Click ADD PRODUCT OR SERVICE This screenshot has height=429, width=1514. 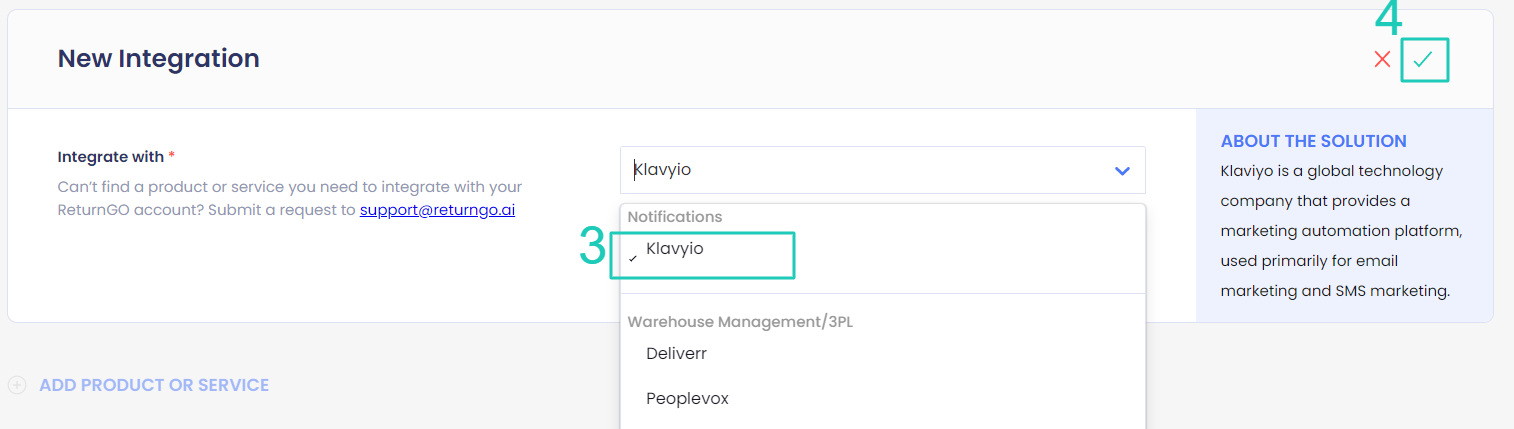pyautogui.click(x=154, y=385)
